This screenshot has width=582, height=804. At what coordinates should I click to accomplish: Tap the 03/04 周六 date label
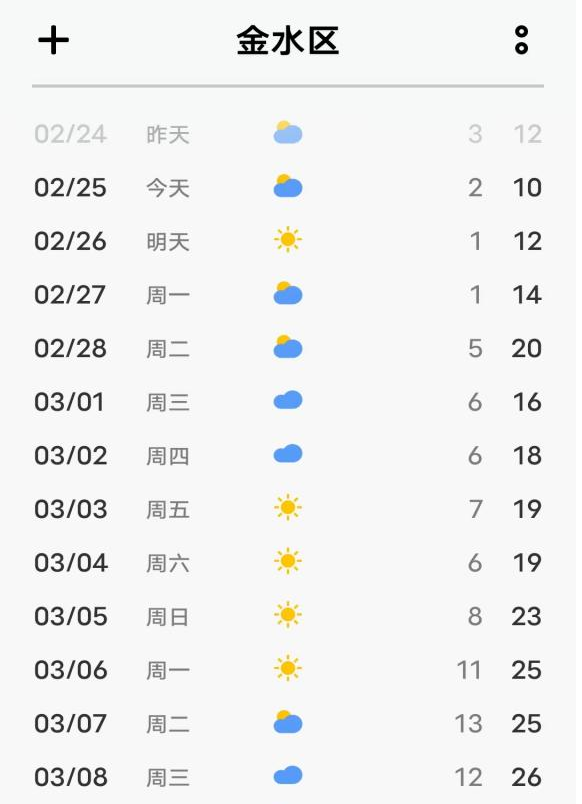coord(71,563)
